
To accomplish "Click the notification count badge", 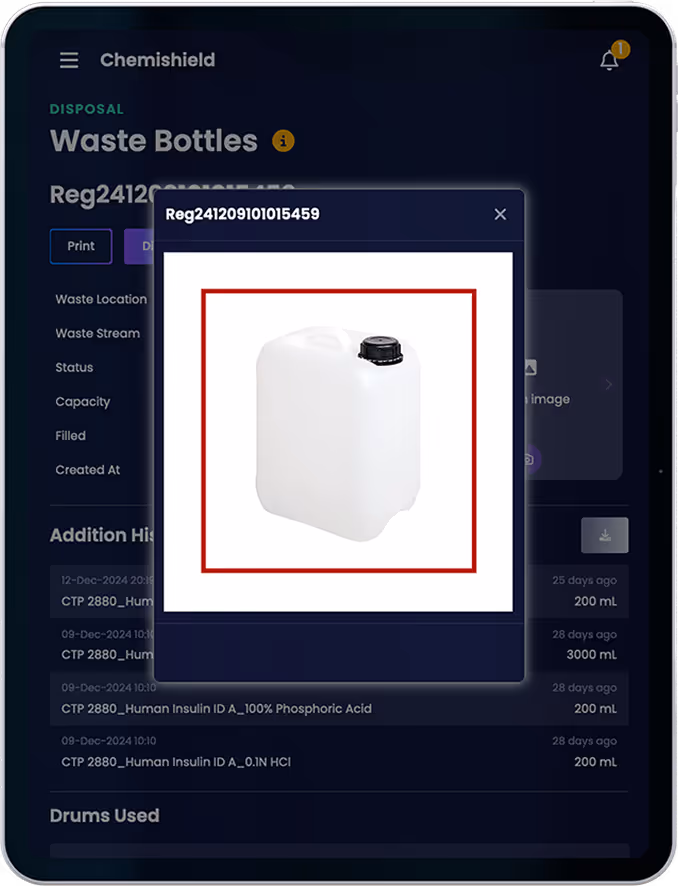I will click(620, 50).
